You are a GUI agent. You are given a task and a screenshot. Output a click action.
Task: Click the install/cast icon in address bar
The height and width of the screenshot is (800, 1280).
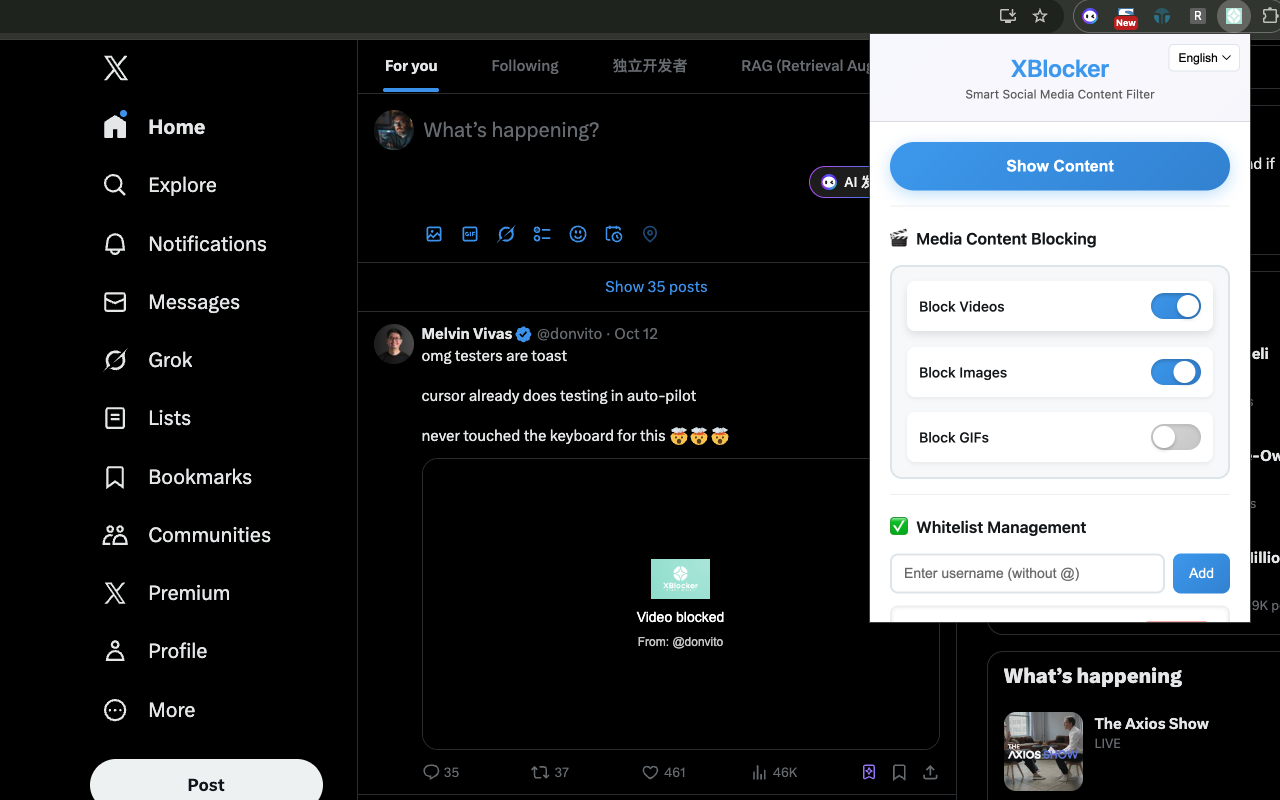[x=1008, y=16]
